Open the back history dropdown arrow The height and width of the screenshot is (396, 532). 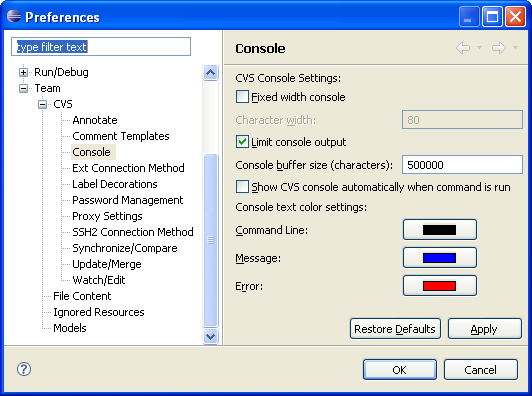click(x=479, y=47)
